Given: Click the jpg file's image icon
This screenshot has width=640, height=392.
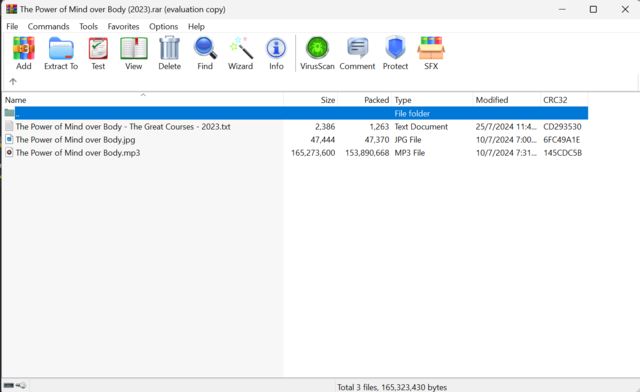Looking at the screenshot, I should pos(9,139).
